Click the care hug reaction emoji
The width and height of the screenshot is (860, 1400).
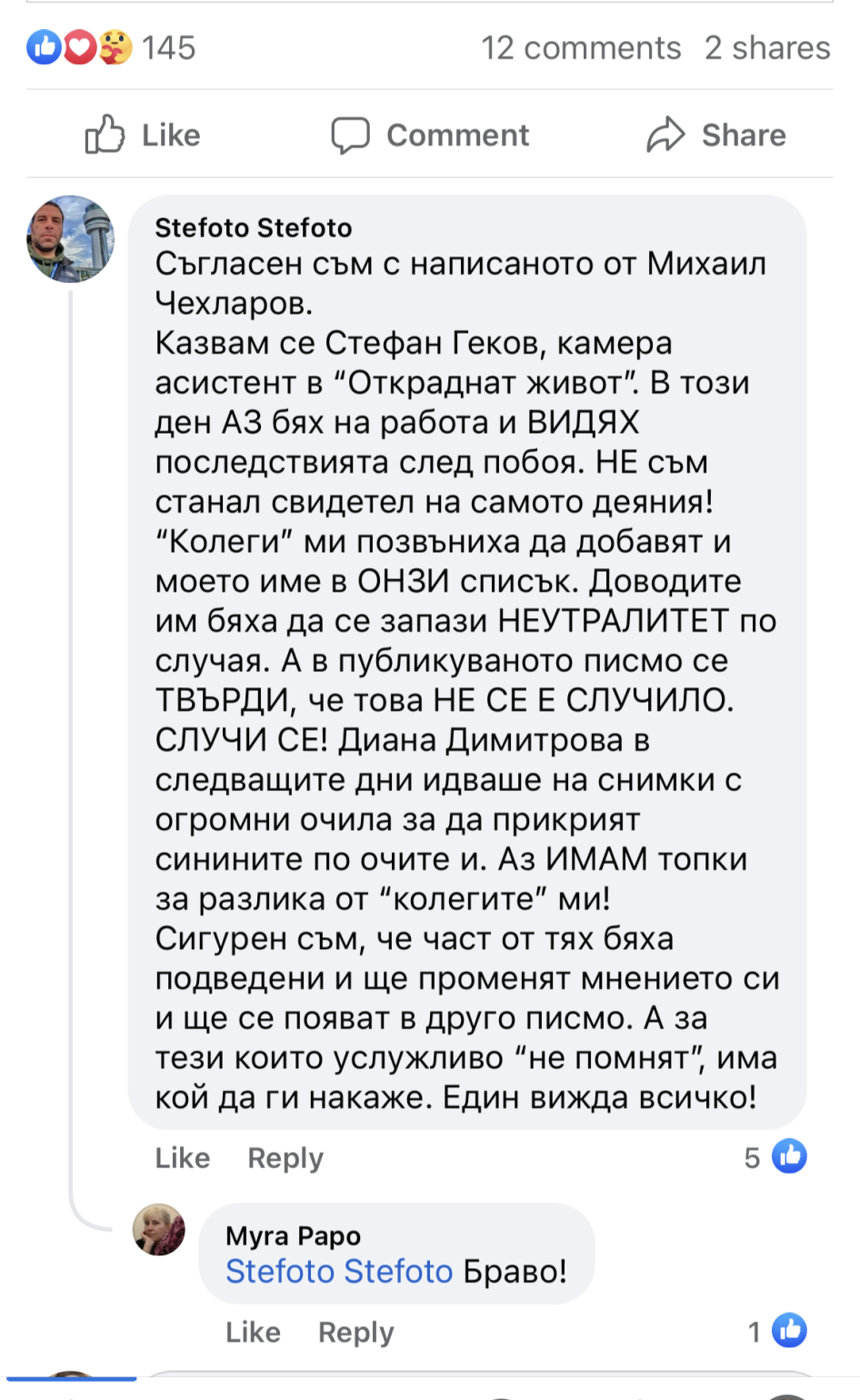pos(115,47)
